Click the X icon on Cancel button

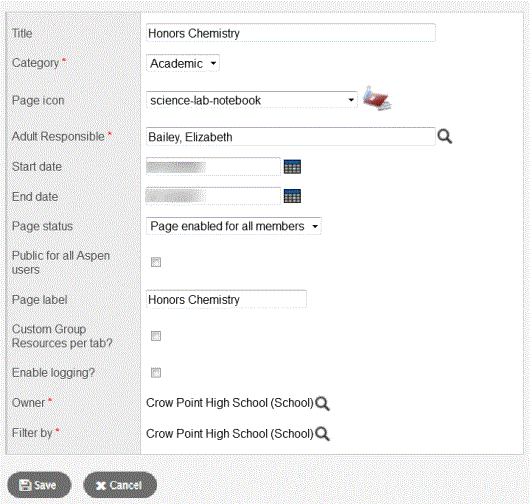(x=101, y=486)
